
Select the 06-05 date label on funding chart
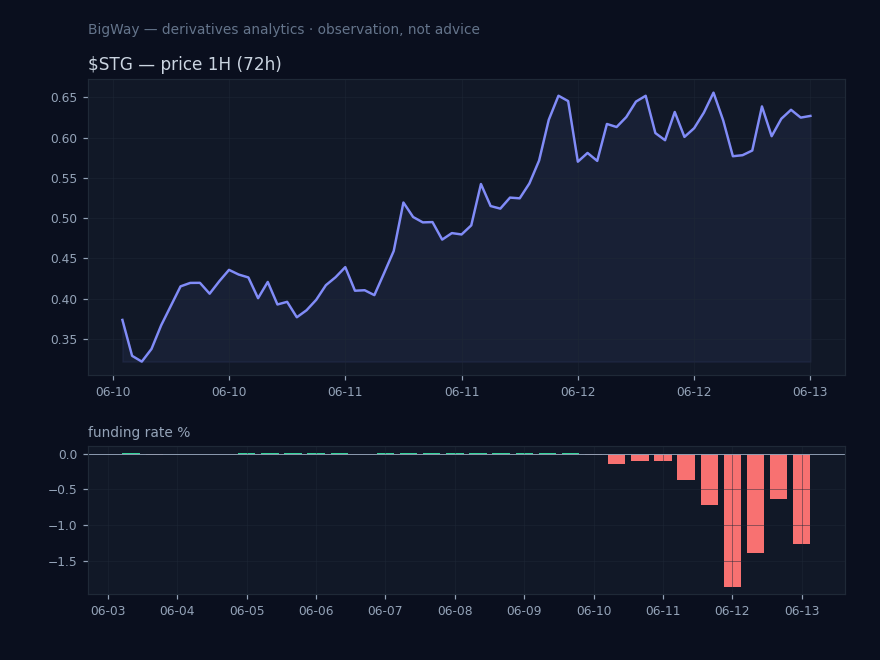247,611
